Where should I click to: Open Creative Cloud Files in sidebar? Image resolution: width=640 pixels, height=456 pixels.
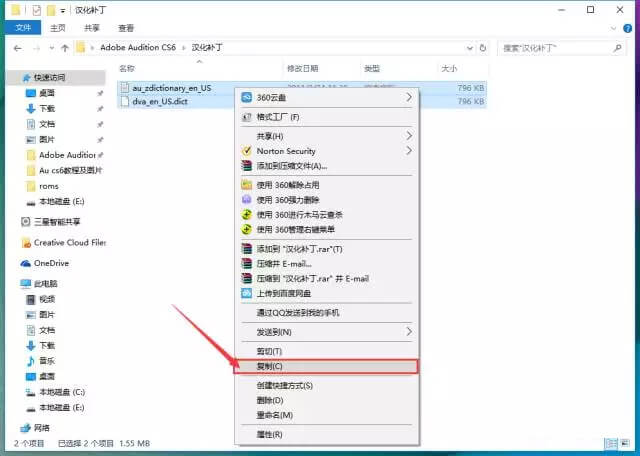tap(70, 242)
